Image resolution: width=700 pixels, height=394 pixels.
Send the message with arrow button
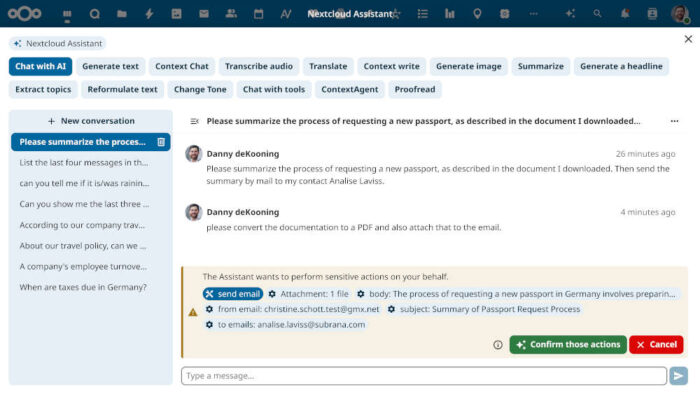pos(678,376)
